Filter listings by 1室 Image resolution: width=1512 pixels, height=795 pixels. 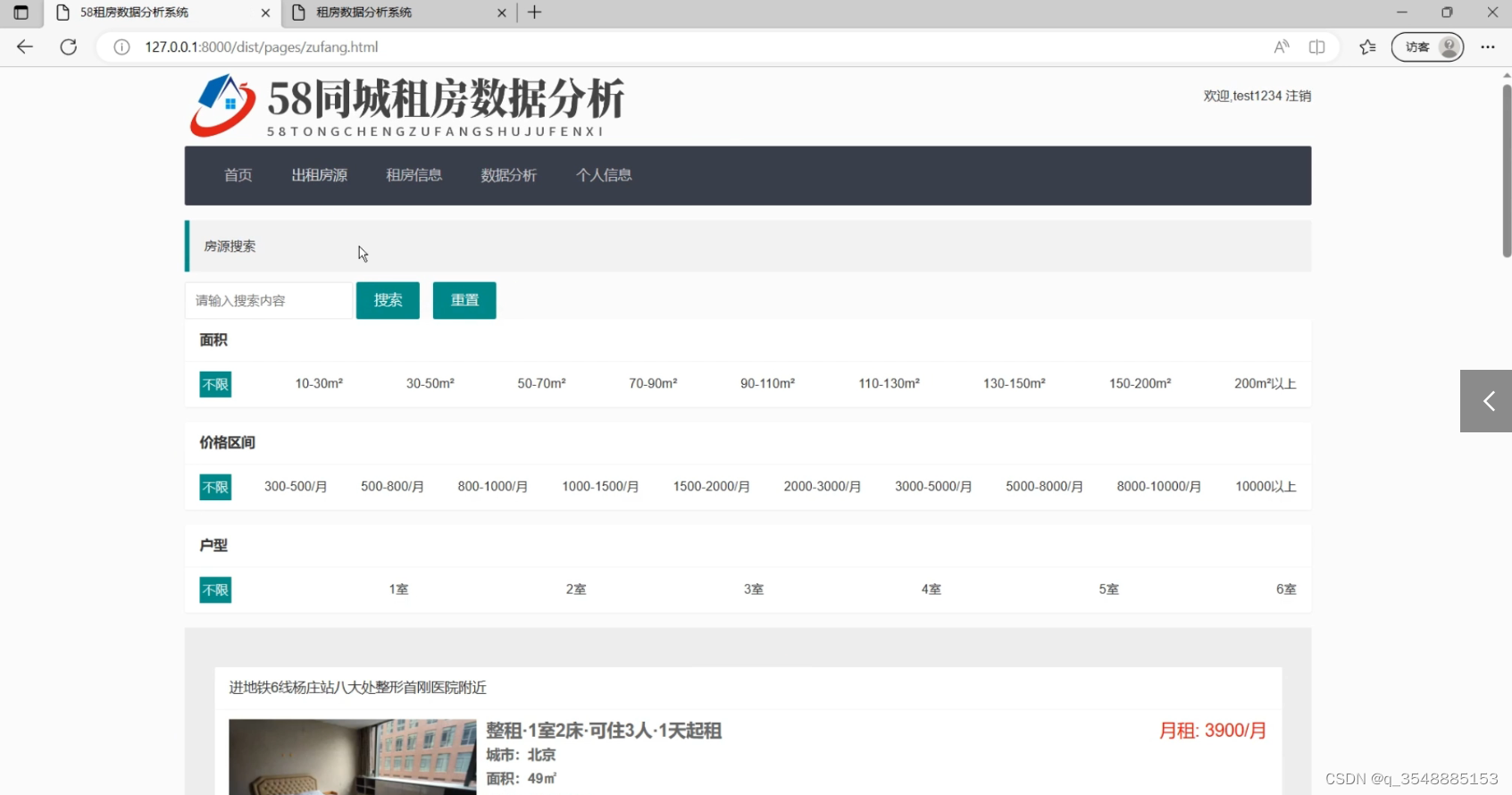398,590
